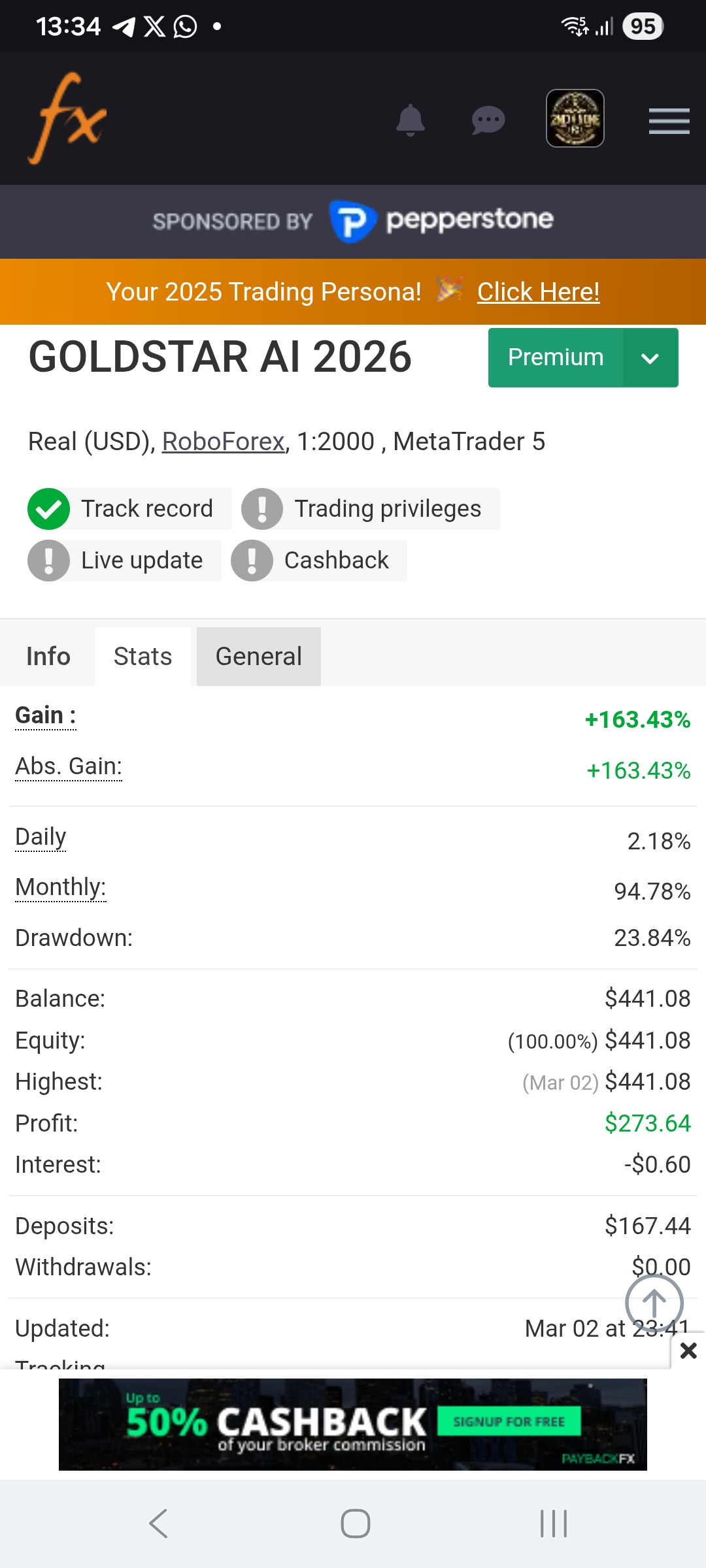Screen dimensions: 706x1568
Task: Switch to the Stats tab
Action: [143, 657]
